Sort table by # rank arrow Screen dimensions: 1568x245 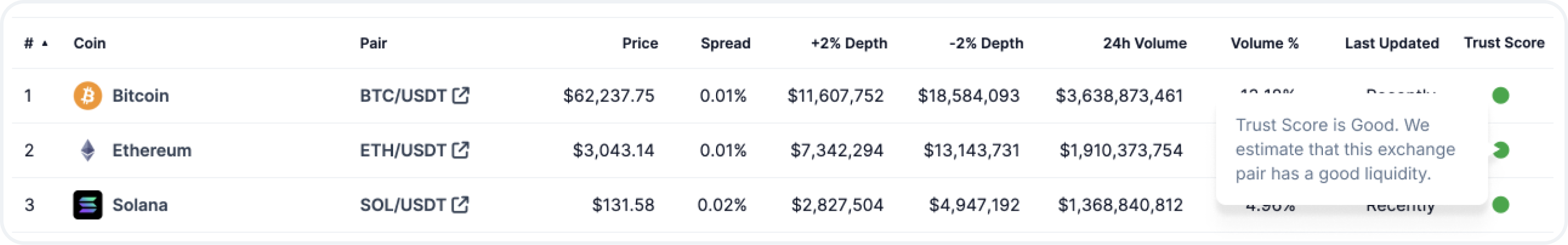pos(45,43)
